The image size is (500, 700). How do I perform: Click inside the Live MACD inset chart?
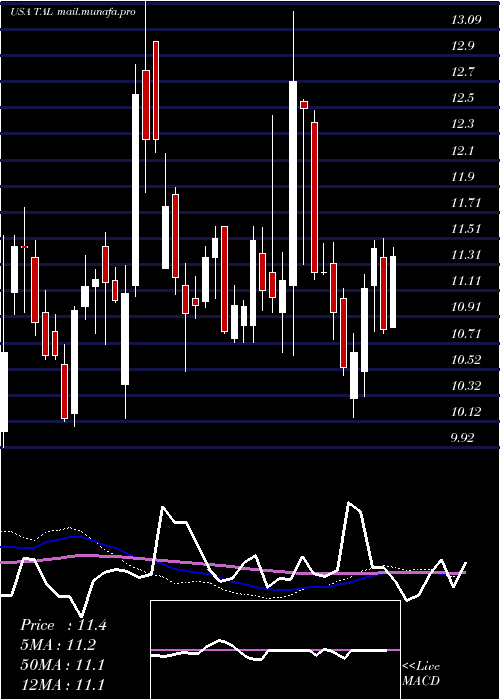coord(275,650)
